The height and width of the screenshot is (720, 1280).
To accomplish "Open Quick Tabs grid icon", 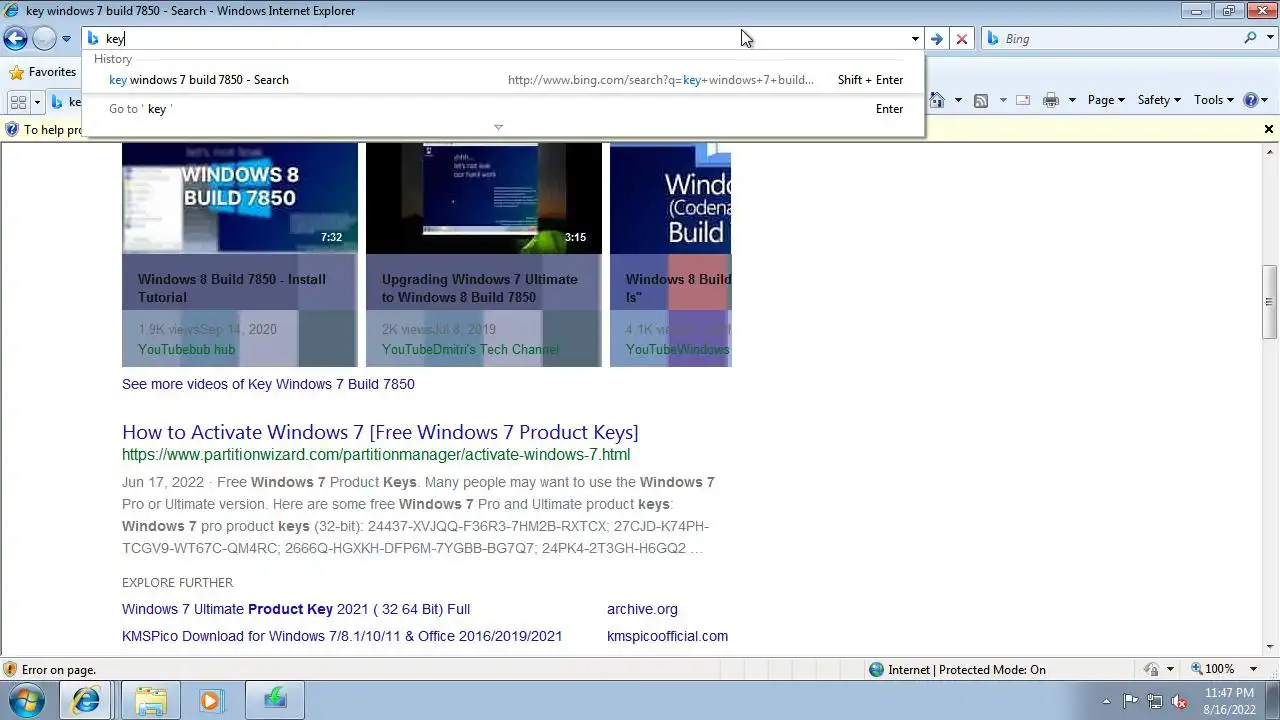I will click(x=18, y=102).
